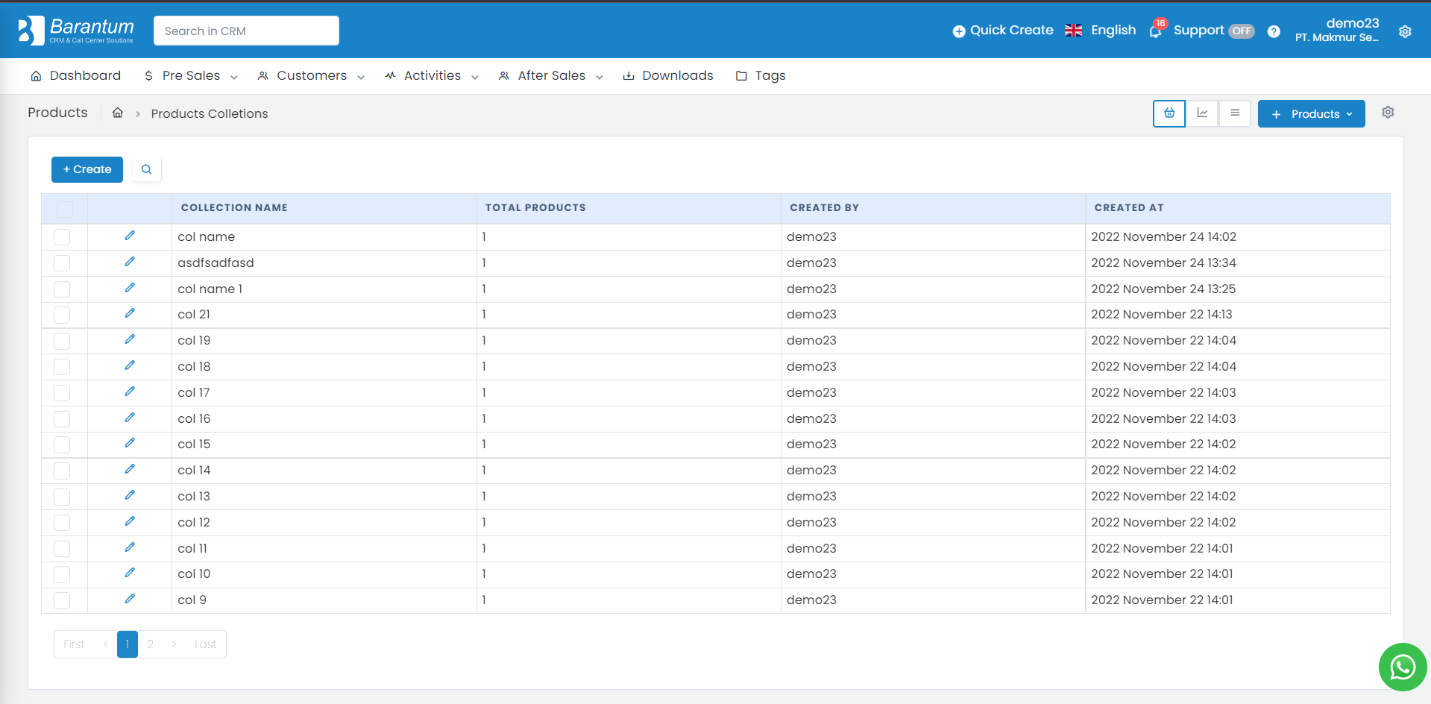The width and height of the screenshot is (1431, 704).
Task: Toggle the Support OFF switch
Action: [x=1241, y=31]
